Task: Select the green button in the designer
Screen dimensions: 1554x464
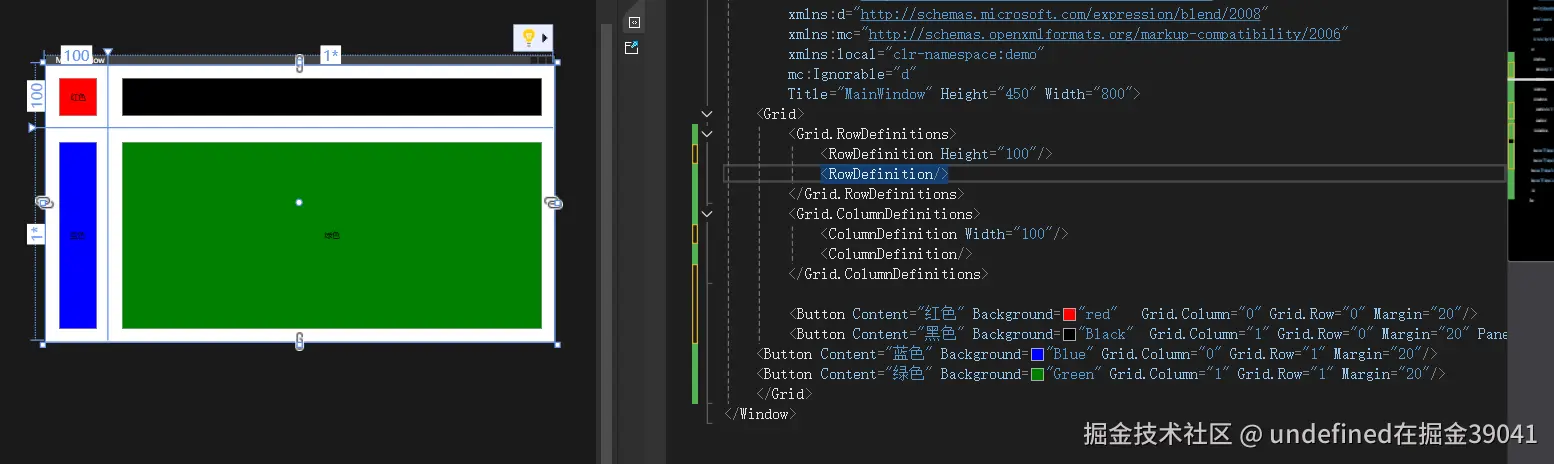Action: click(332, 235)
